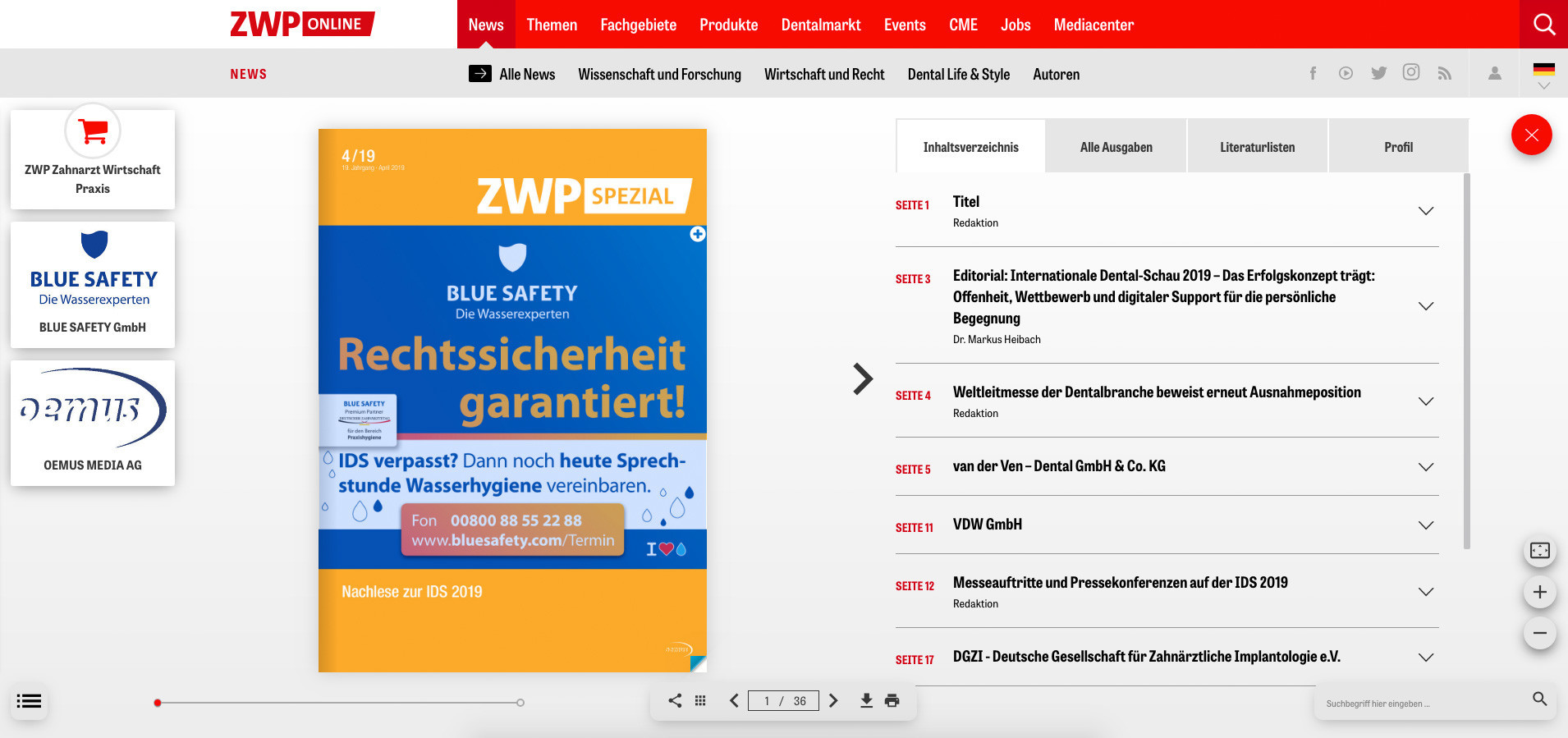
Task: Open the table of contents list icon
Action: tap(29, 701)
